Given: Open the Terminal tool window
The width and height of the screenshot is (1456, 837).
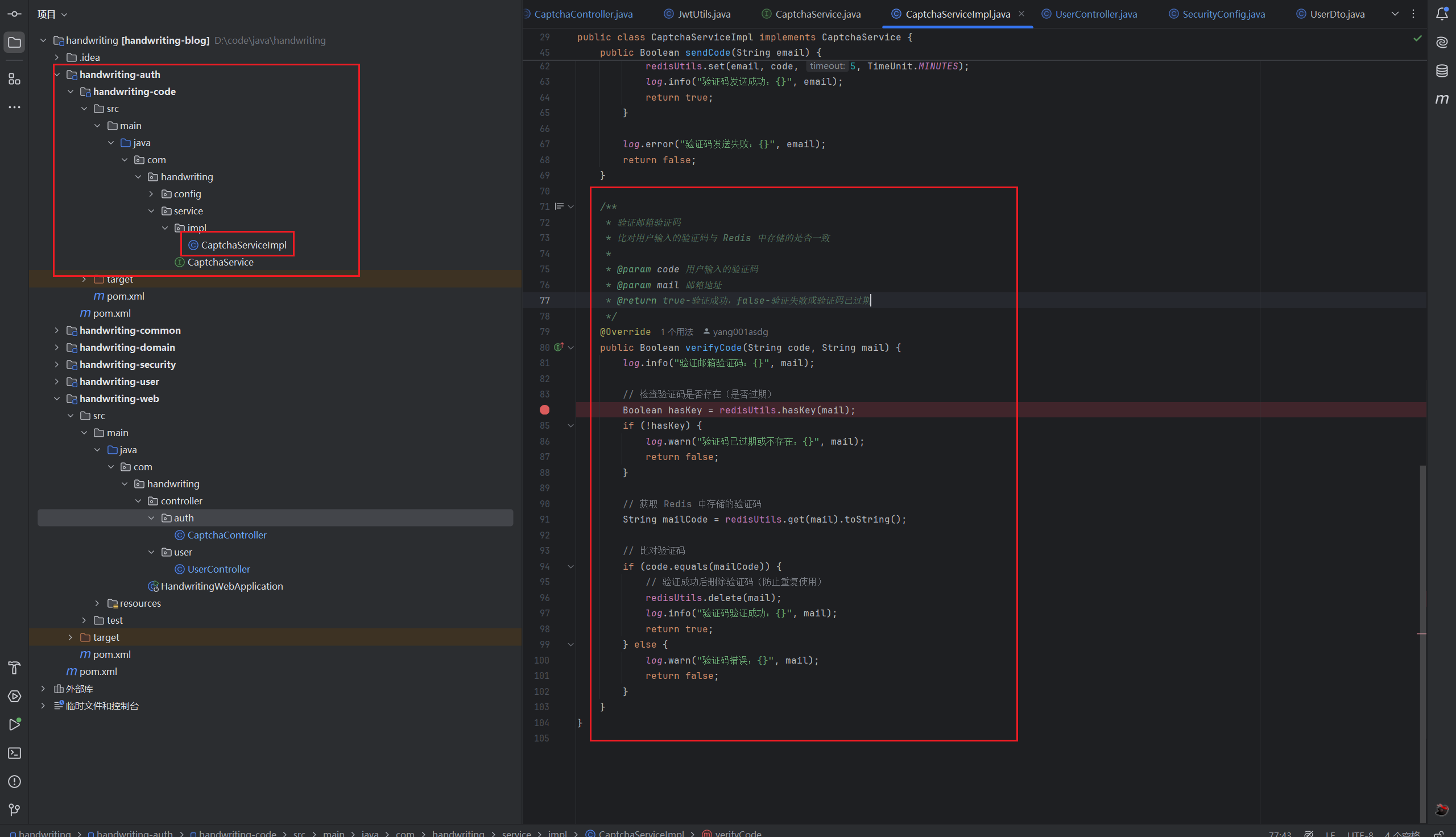Looking at the screenshot, I should (14, 753).
